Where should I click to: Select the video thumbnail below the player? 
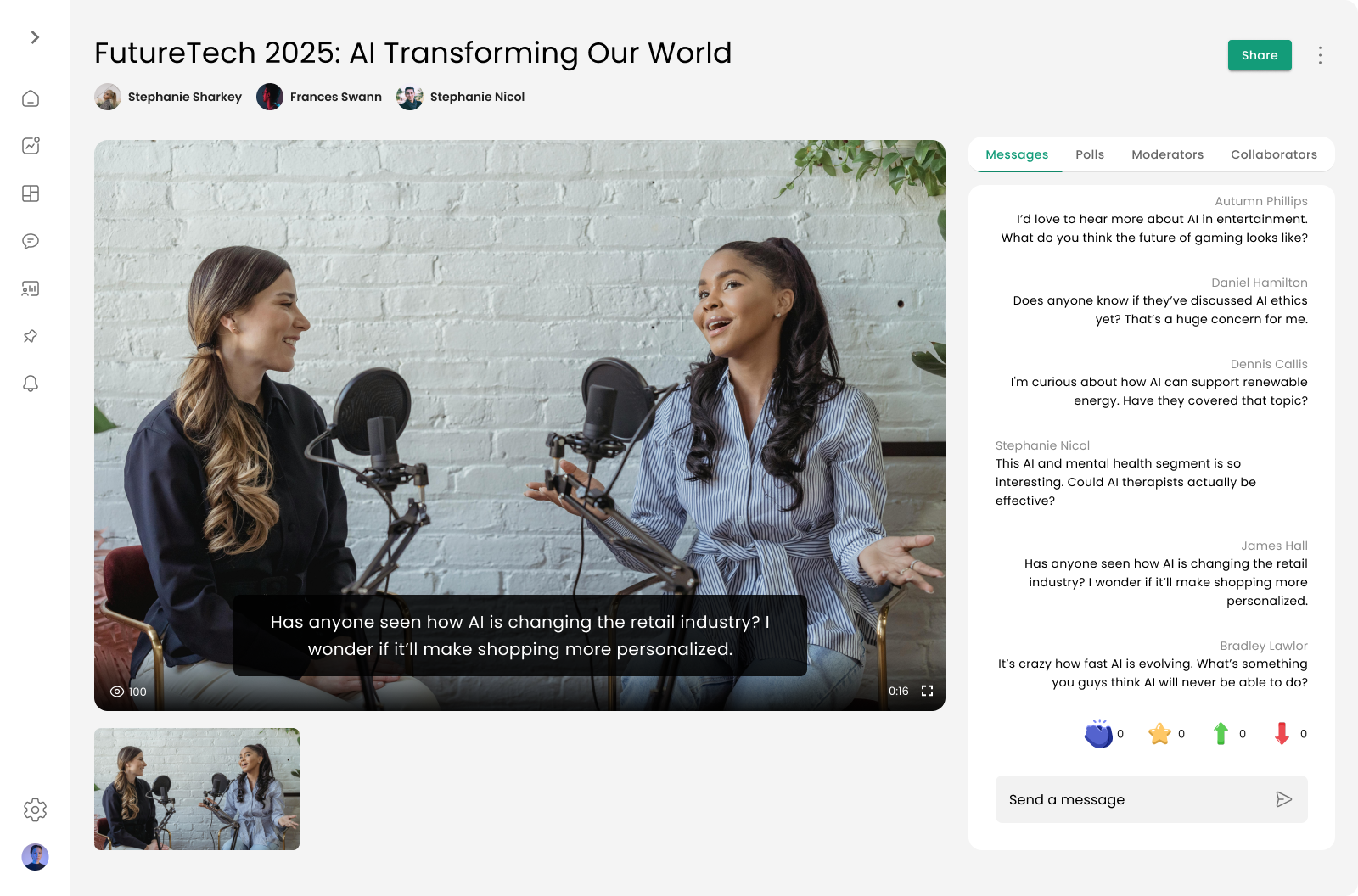point(197,789)
